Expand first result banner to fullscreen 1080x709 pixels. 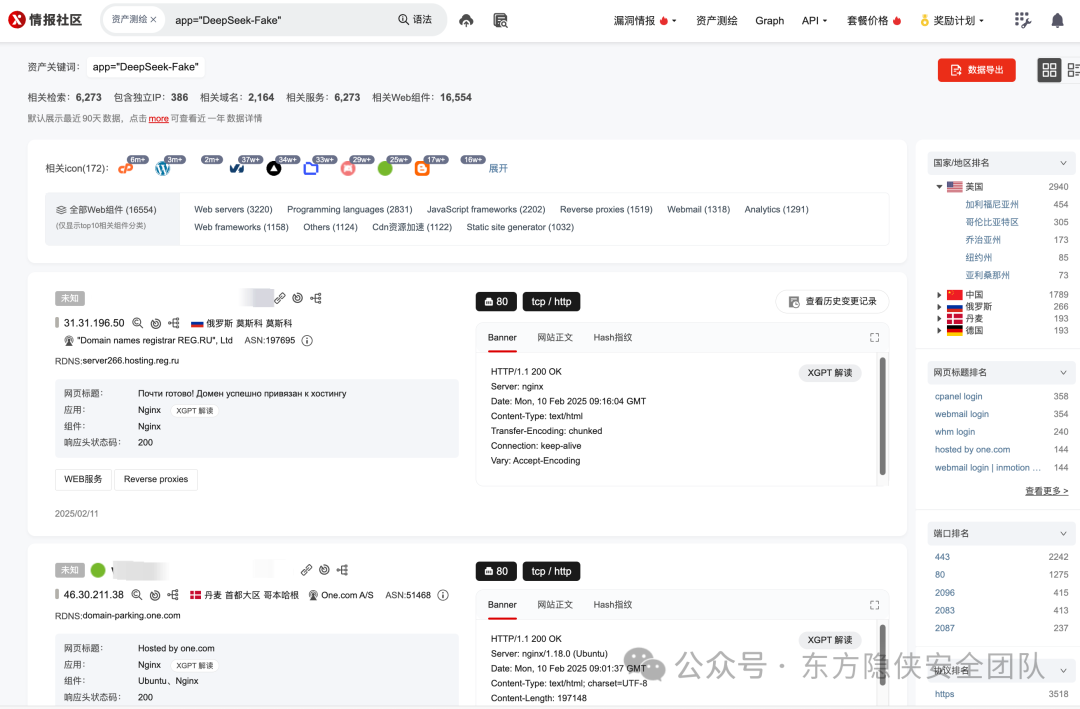point(874,338)
